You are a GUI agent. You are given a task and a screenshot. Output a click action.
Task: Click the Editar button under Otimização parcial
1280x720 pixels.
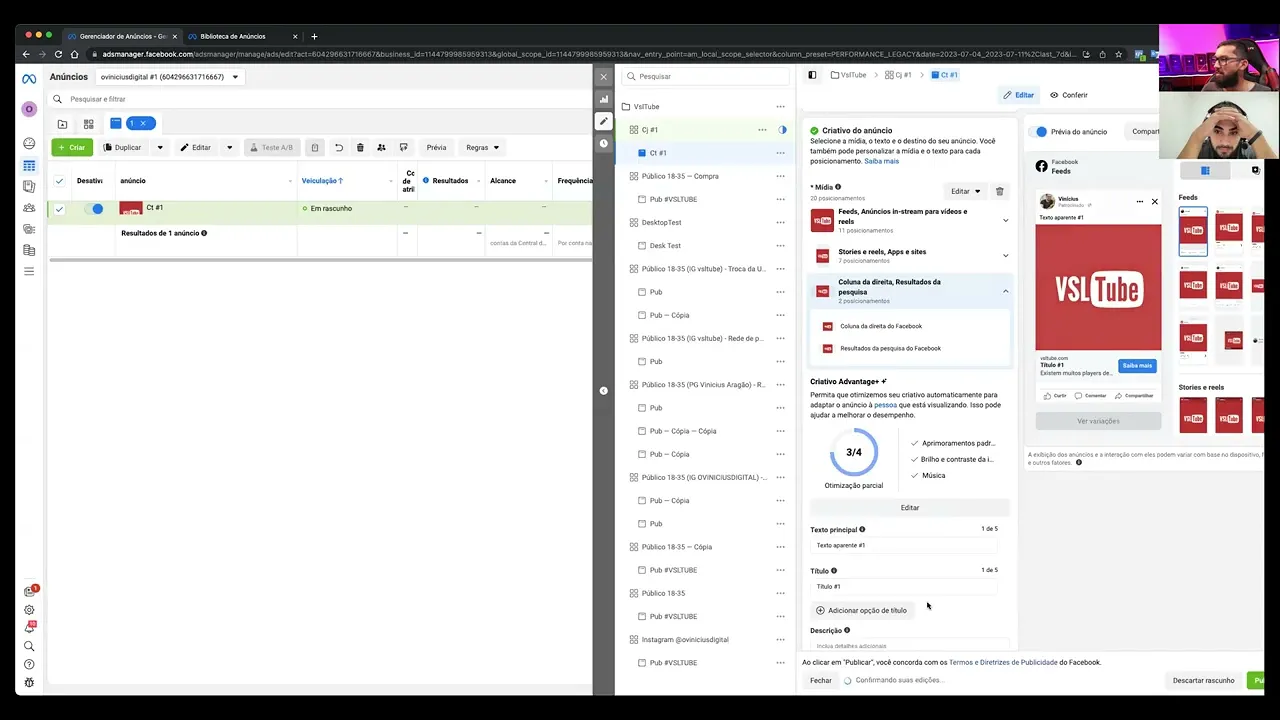point(909,507)
